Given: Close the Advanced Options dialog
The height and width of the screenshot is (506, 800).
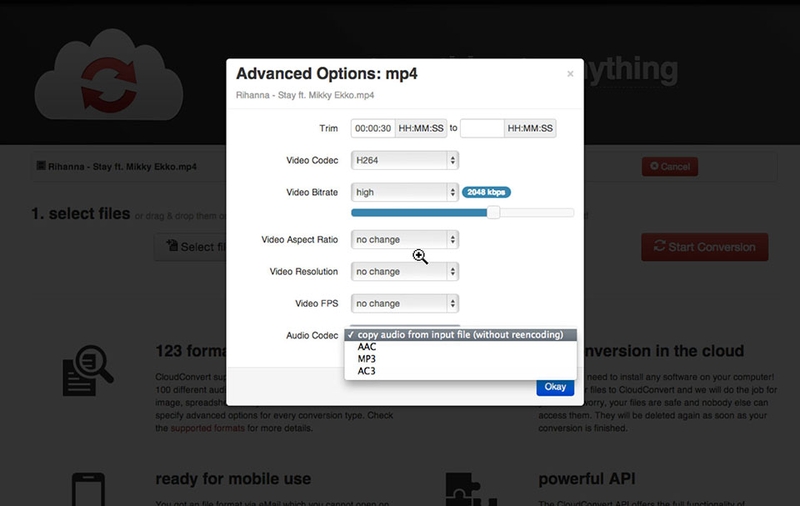Looking at the screenshot, I should click(570, 74).
